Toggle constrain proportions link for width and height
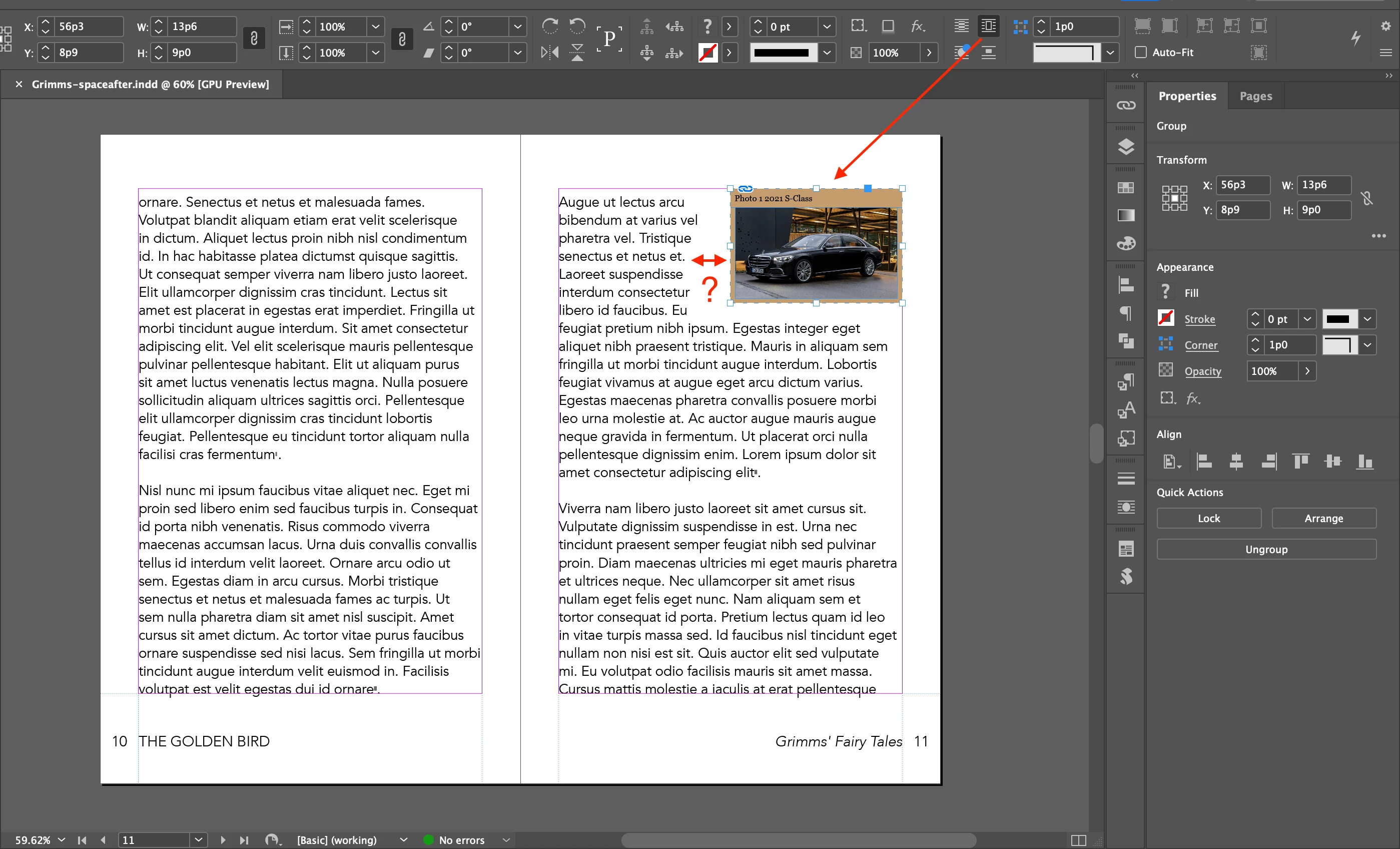The width and height of the screenshot is (1400, 849). [x=254, y=39]
